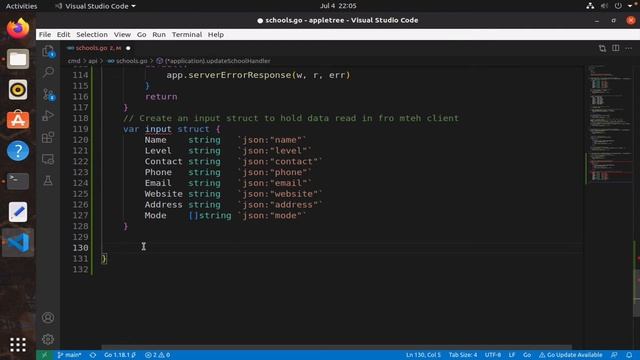Open the power icon in system tray

[x=618, y=6]
